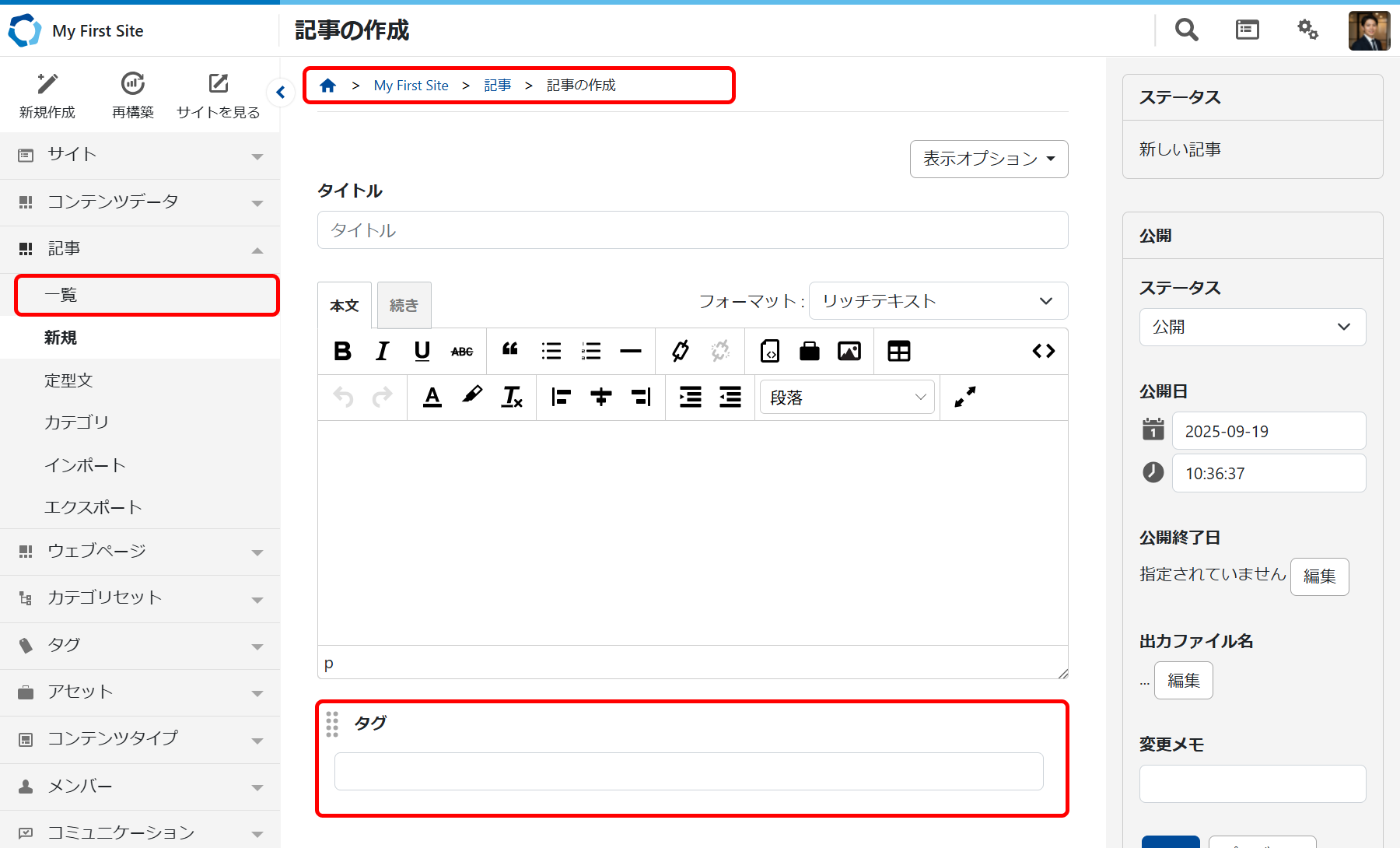
Task: Click the insert image icon
Action: [849, 352]
